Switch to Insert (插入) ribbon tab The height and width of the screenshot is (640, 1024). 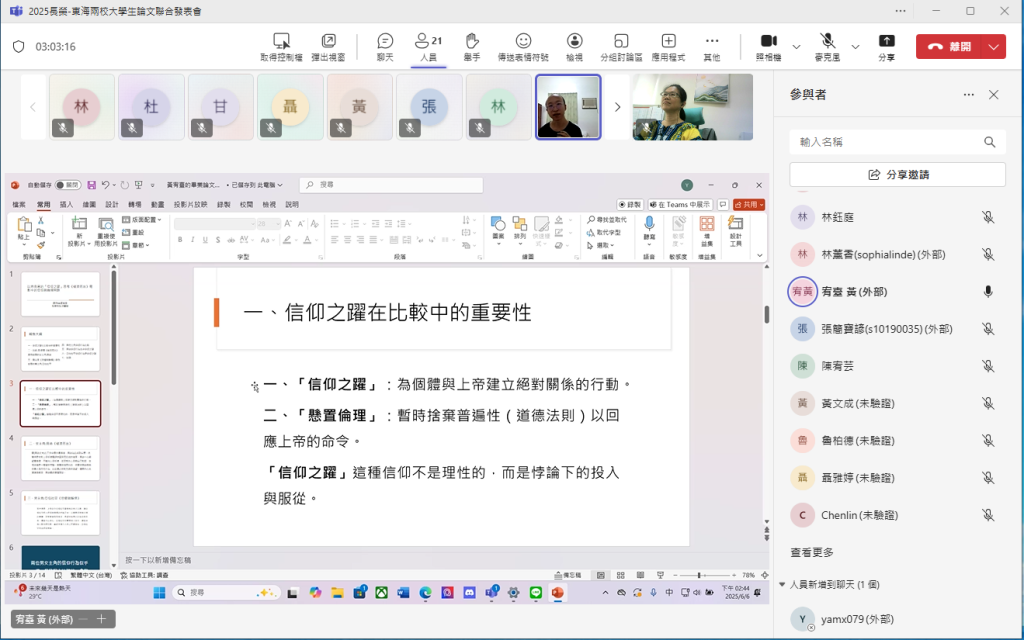pos(67,205)
